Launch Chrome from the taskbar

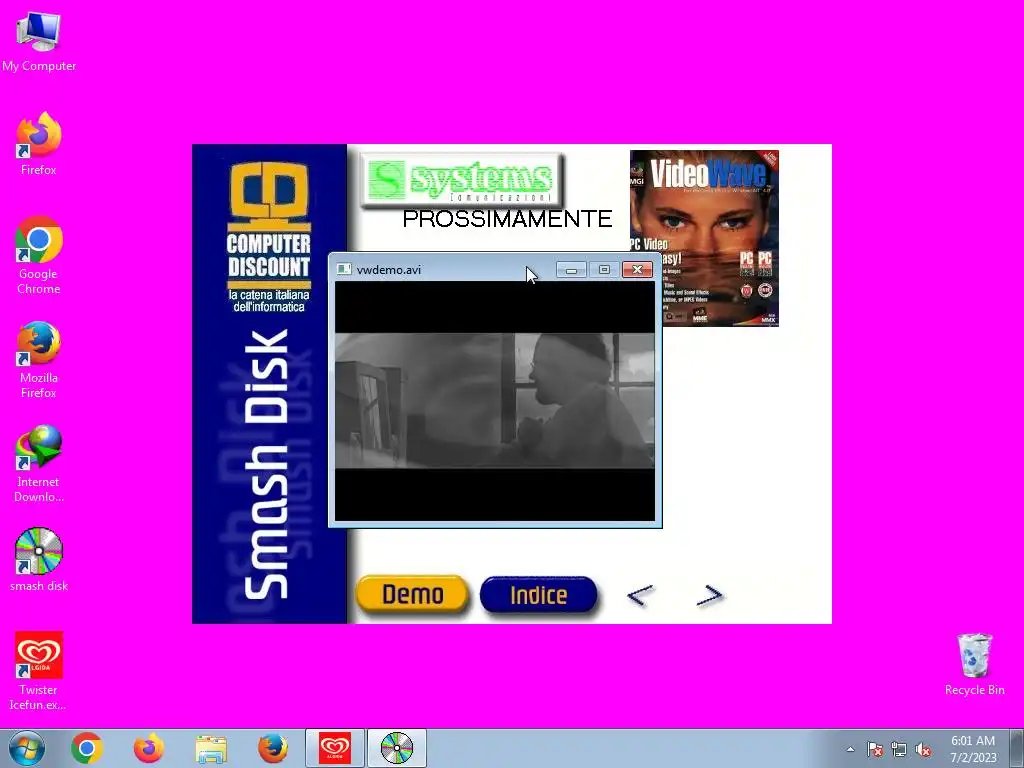87,748
